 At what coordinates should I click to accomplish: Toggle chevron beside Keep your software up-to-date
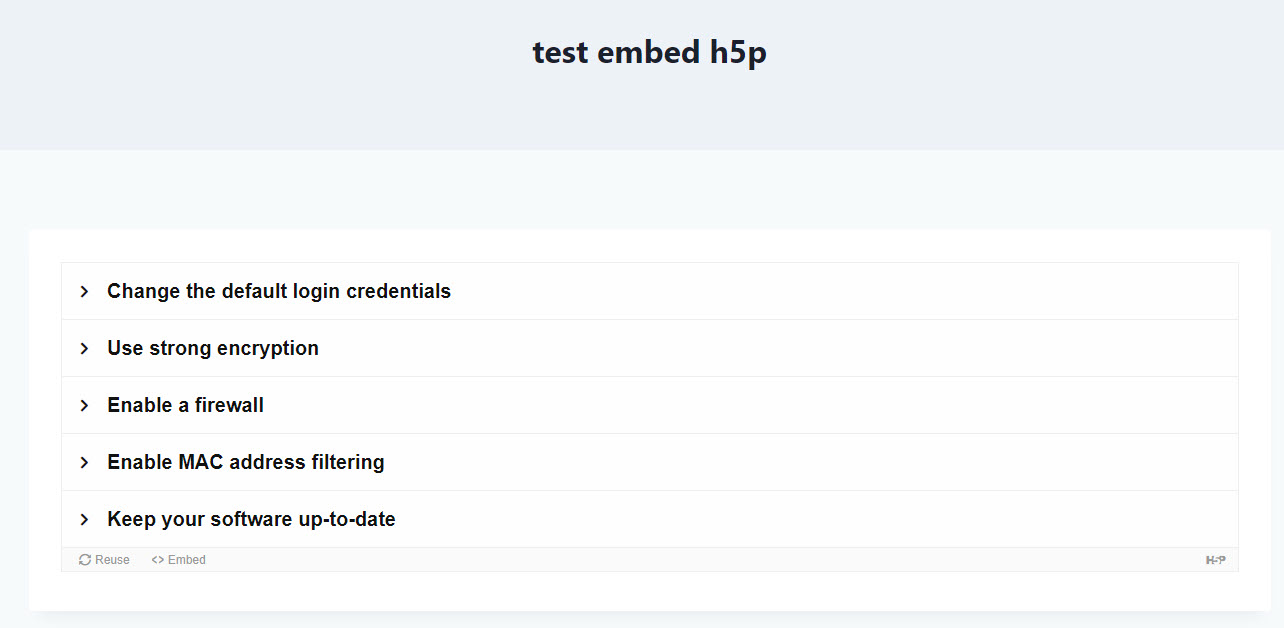pos(85,519)
